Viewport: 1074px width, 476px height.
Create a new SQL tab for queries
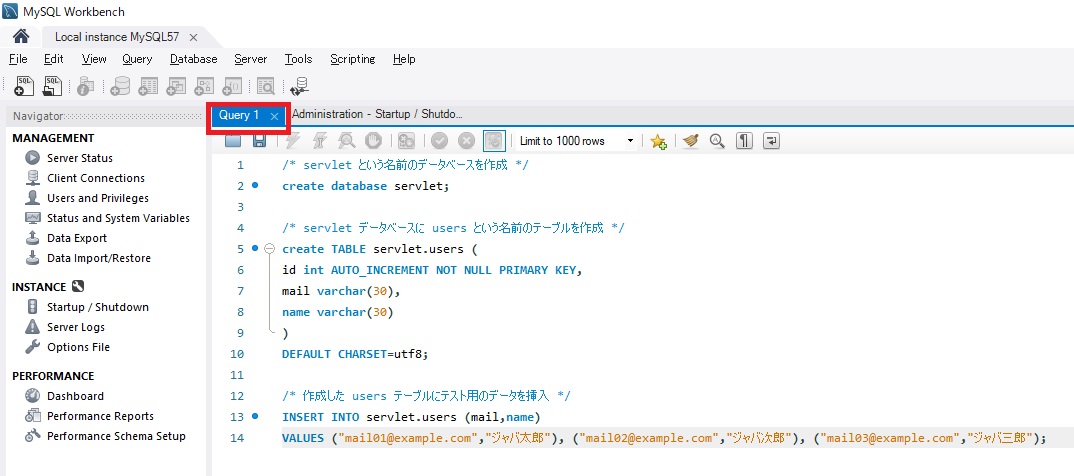pos(23,86)
